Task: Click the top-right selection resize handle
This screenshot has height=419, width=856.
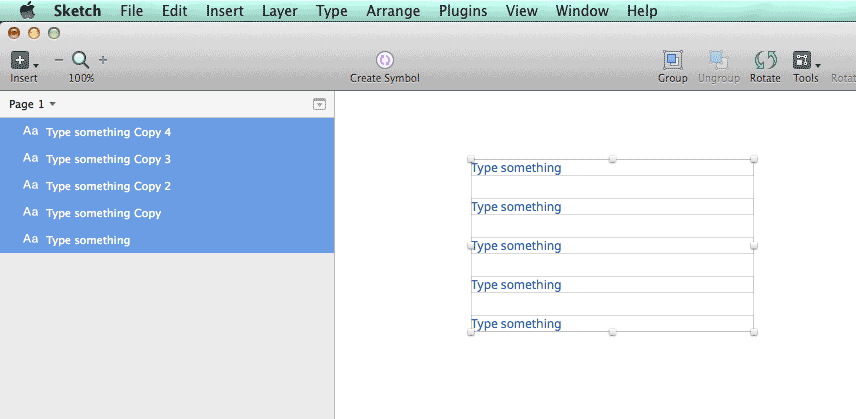Action: [x=754, y=159]
